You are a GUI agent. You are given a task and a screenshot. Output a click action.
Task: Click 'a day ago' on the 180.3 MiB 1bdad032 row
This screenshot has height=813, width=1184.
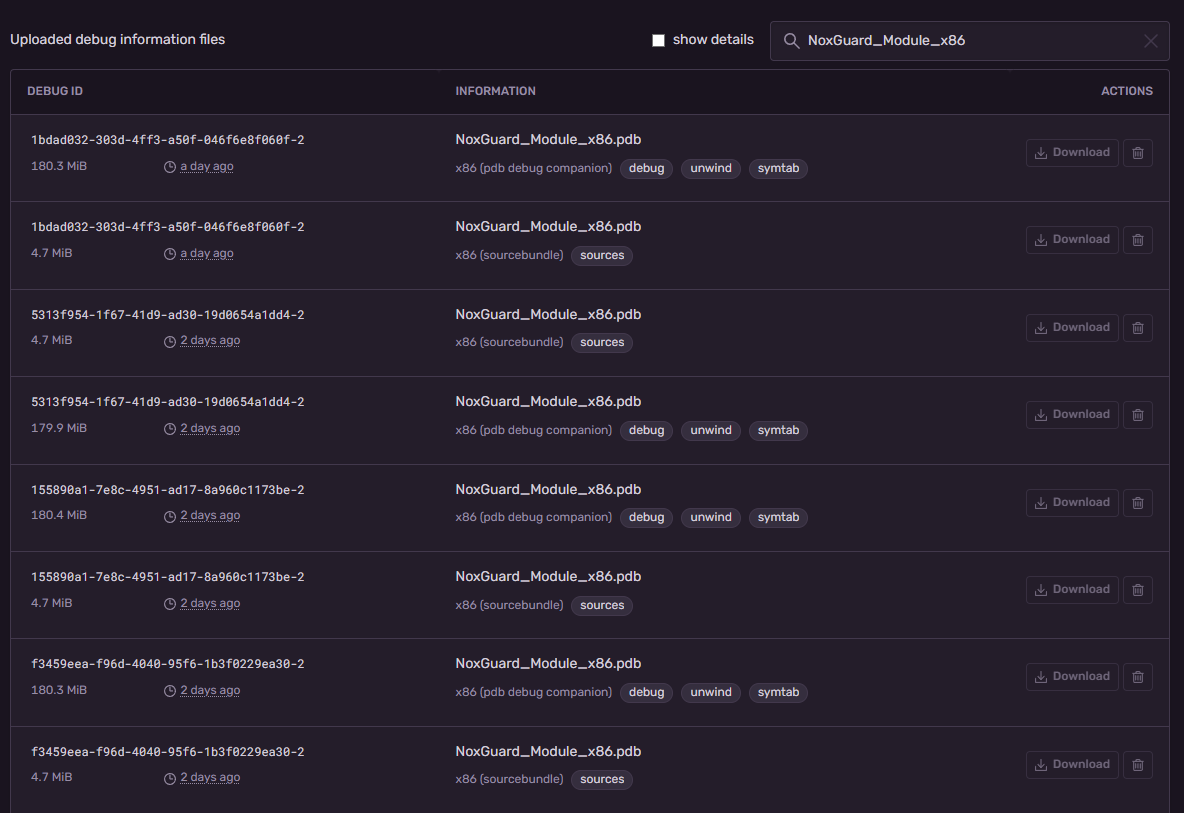(206, 166)
